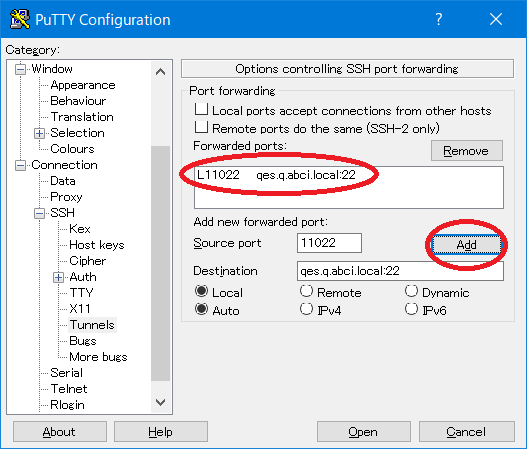Open the Proxy category
The height and width of the screenshot is (449, 527).
[66, 197]
